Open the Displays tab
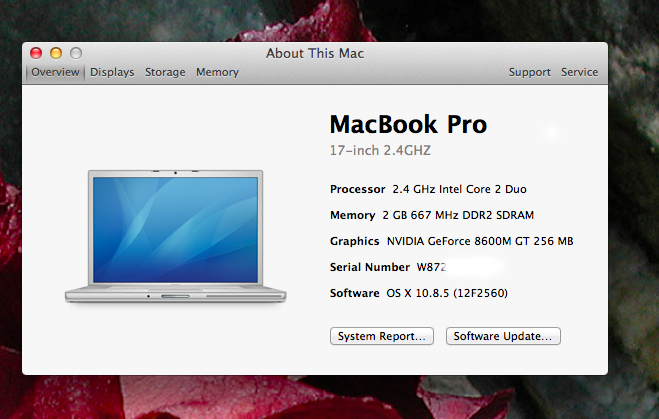The image size is (659, 419). tap(112, 72)
